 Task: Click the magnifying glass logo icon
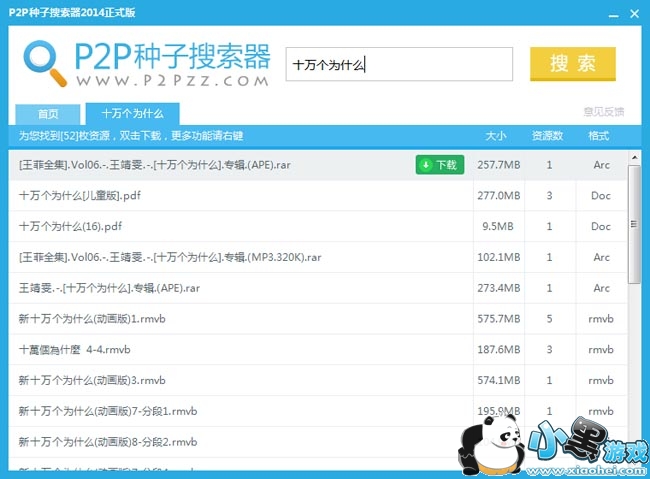coord(45,63)
